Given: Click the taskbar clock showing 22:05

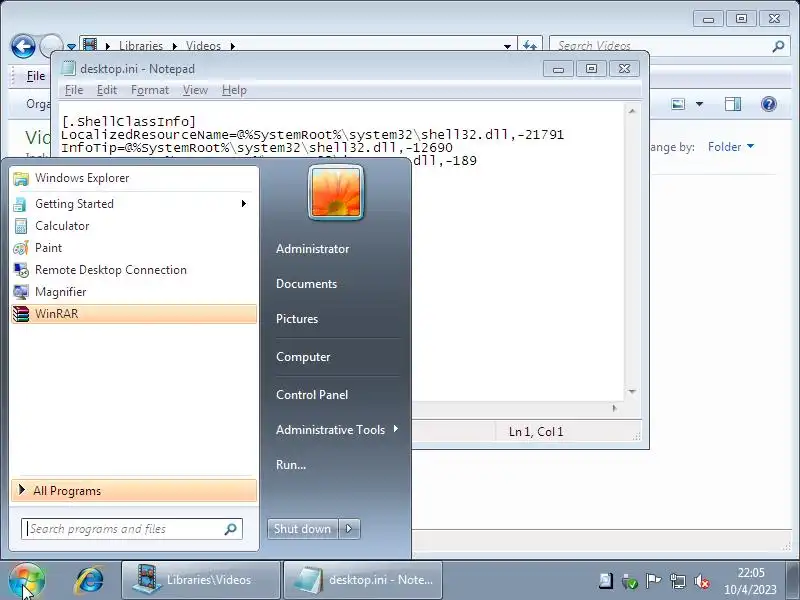Looking at the screenshot, I should (x=750, y=581).
